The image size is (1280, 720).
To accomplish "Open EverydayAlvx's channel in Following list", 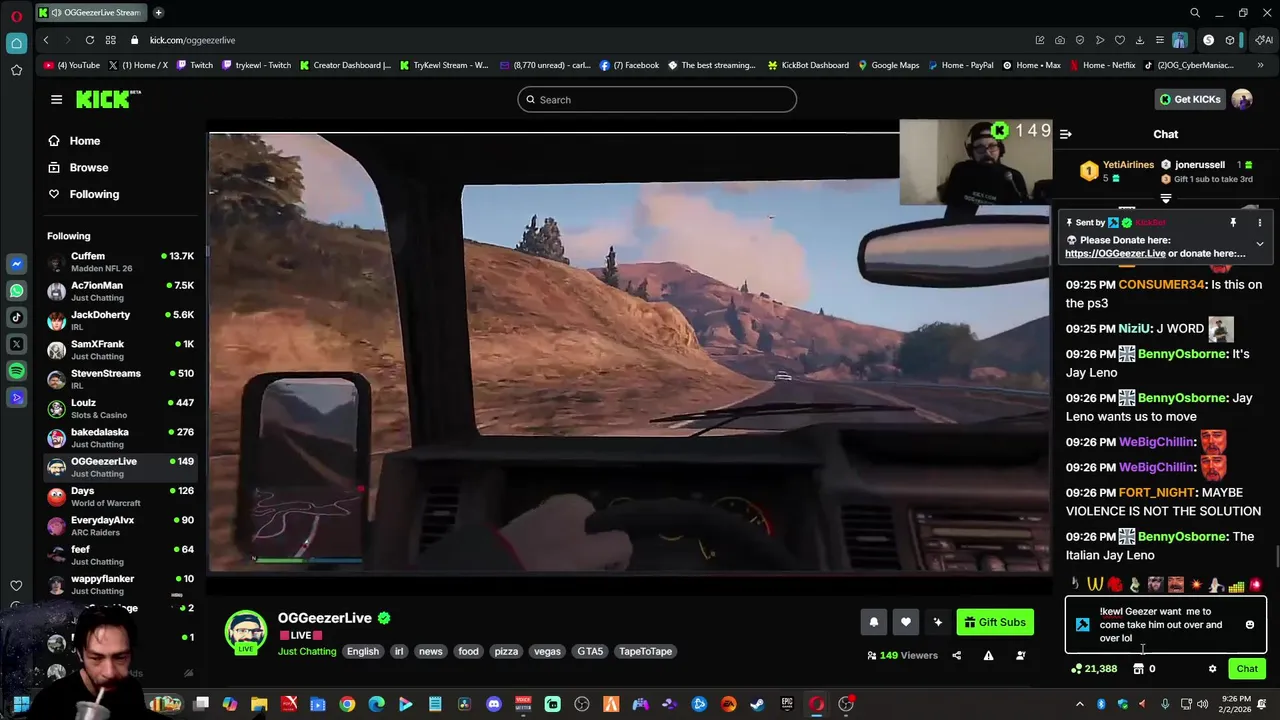I will pyautogui.click(x=120, y=526).
